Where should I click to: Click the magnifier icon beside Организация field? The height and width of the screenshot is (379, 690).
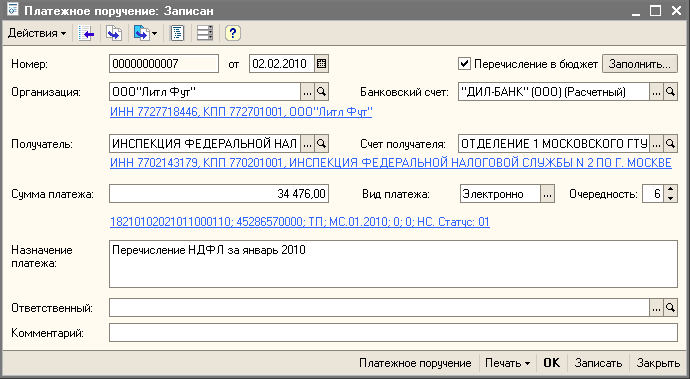click(x=322, y=92)
